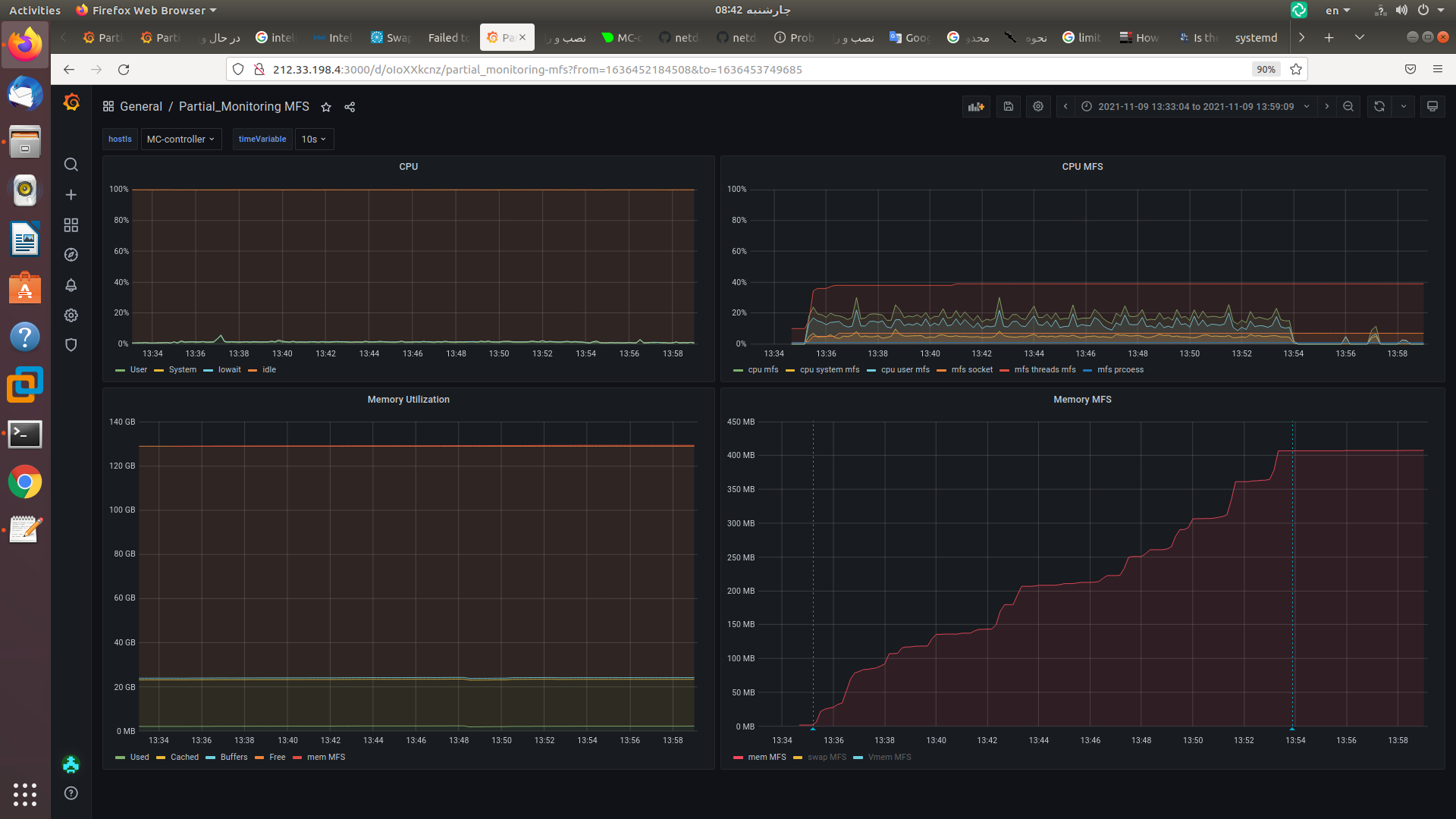Open the Failed browser tab
This screenshot has height=819, width=1456.
[448, 38]
